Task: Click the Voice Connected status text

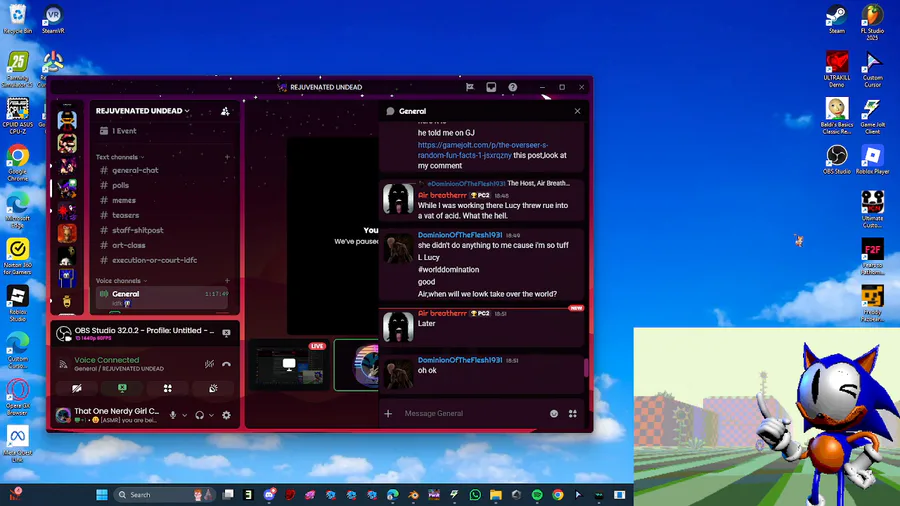Action: pos(107,360)
